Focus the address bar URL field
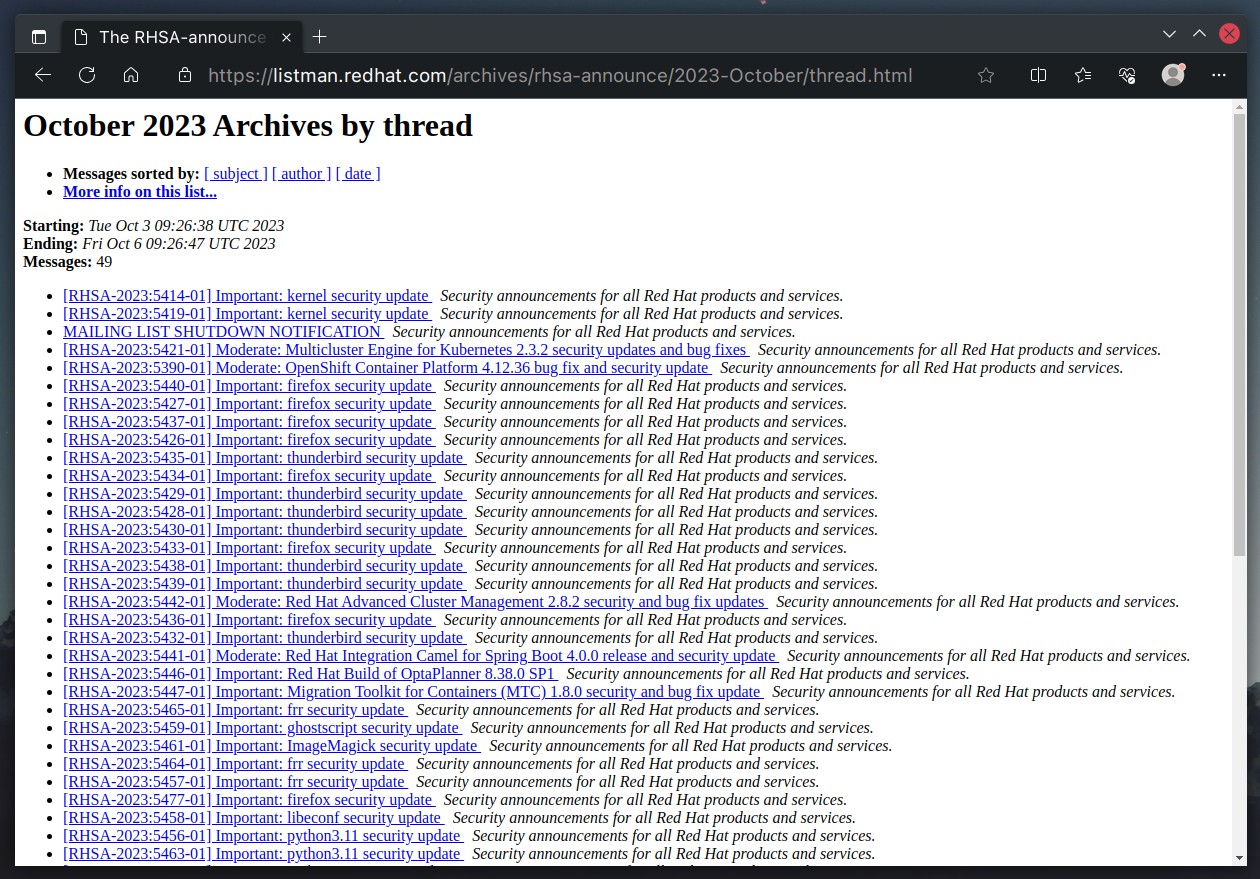This screenshot has width=1260, height=879. (x=560, y=75)
